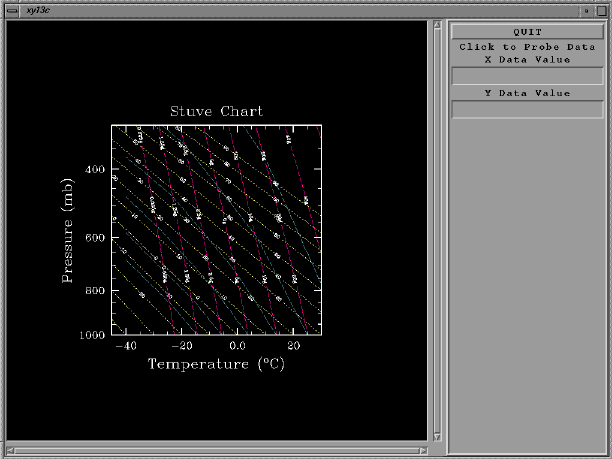This screenshot has height=459, width=612.
Task: Probe the center of the Stuve chart plot
Action: 216,230
